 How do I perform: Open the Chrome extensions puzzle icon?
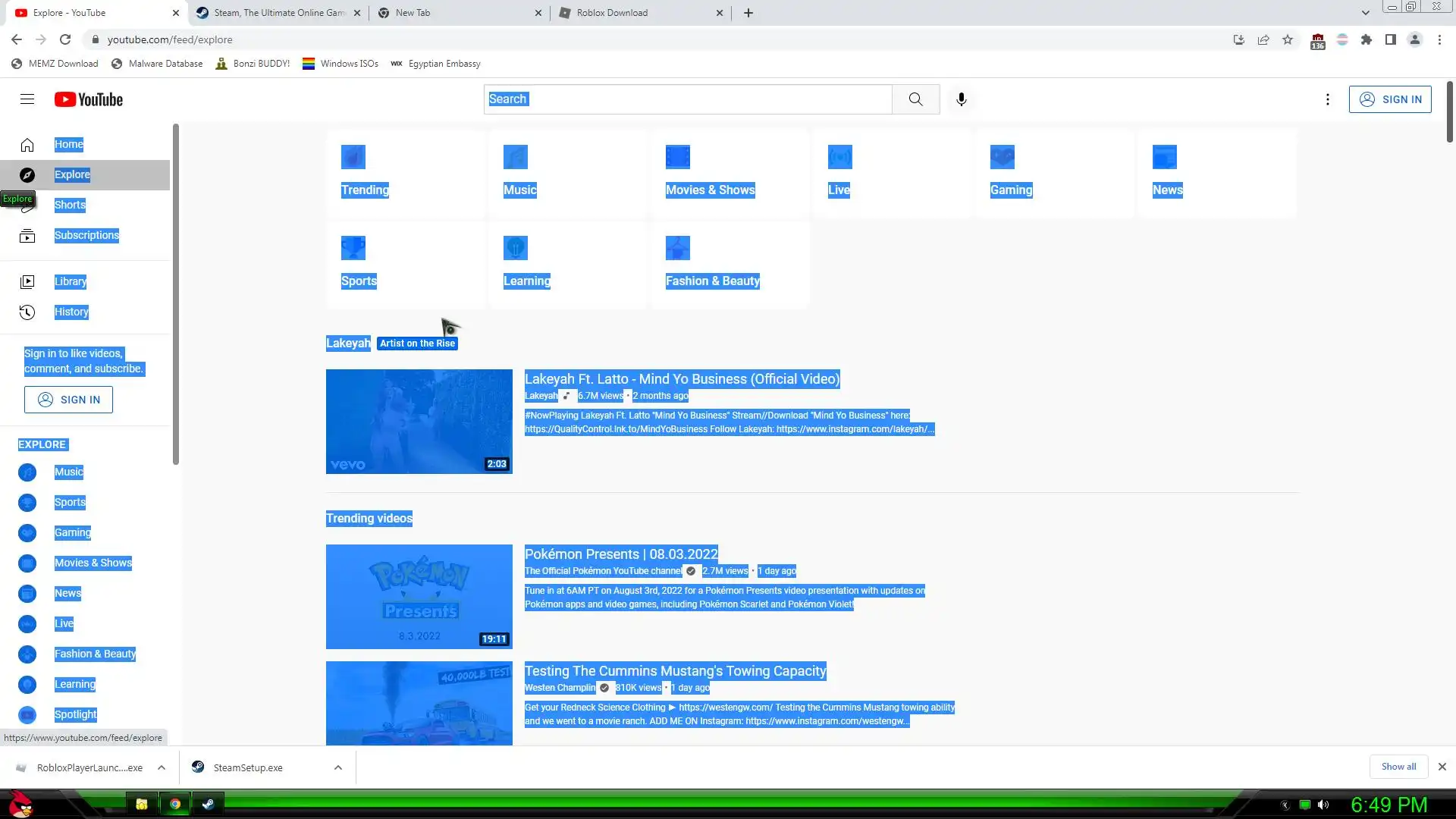pos(1366,39)
